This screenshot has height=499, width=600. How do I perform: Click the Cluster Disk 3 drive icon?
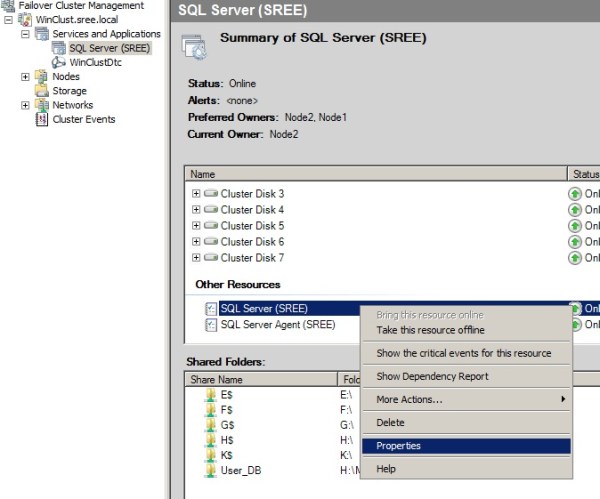(211, 194)
